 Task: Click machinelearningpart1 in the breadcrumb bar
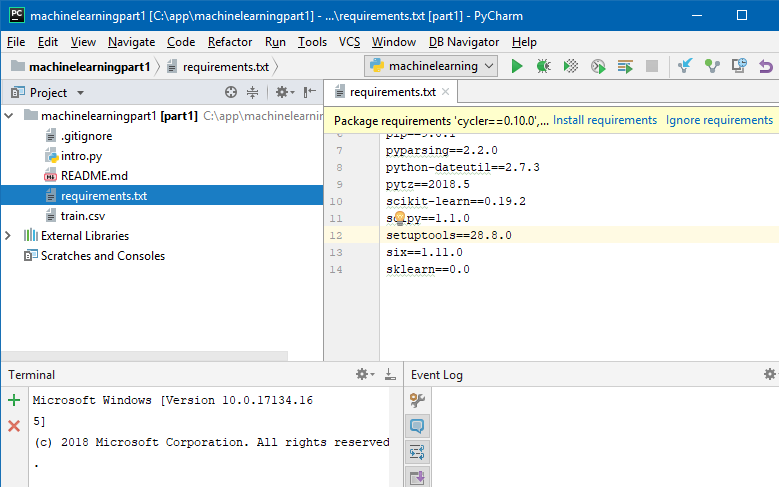(x=89, y=67)
